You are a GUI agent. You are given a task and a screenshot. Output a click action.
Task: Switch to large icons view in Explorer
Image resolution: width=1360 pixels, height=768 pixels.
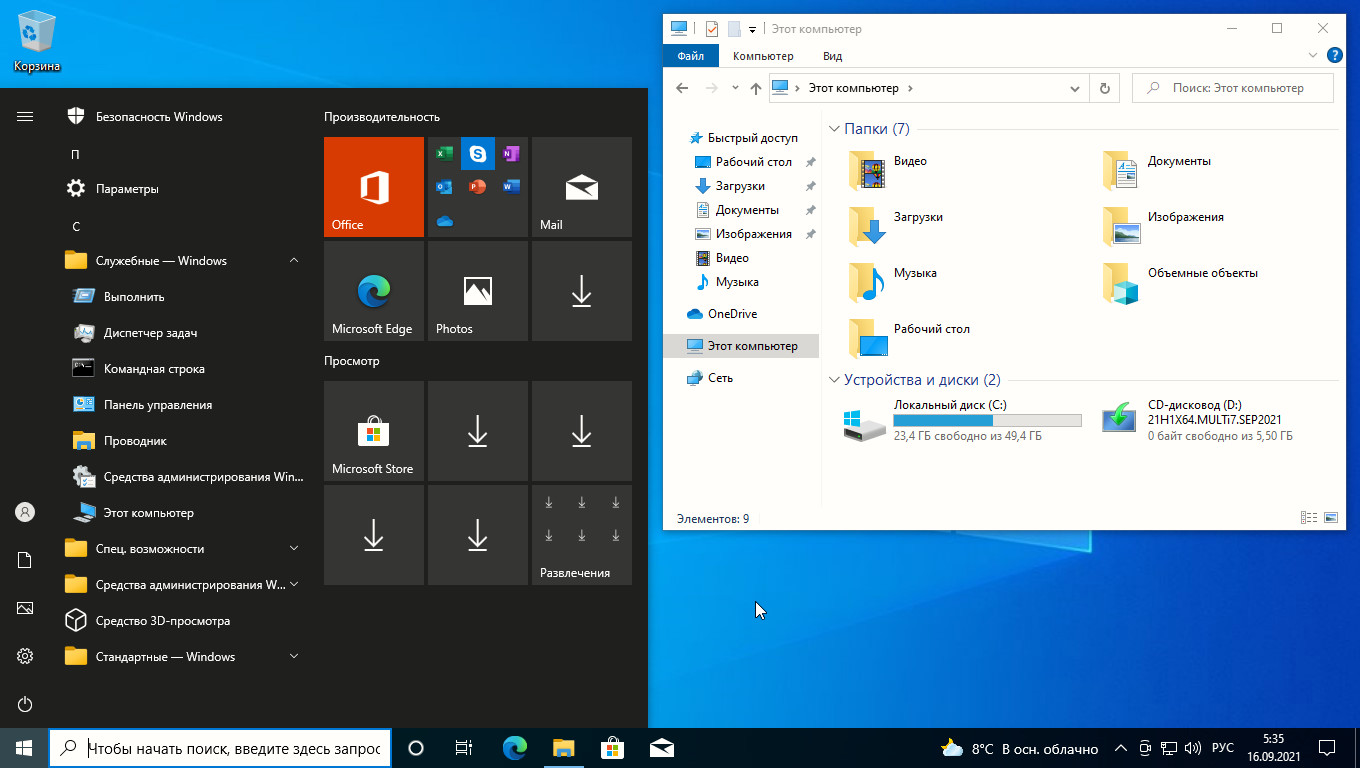click(x=1331, y=518)
